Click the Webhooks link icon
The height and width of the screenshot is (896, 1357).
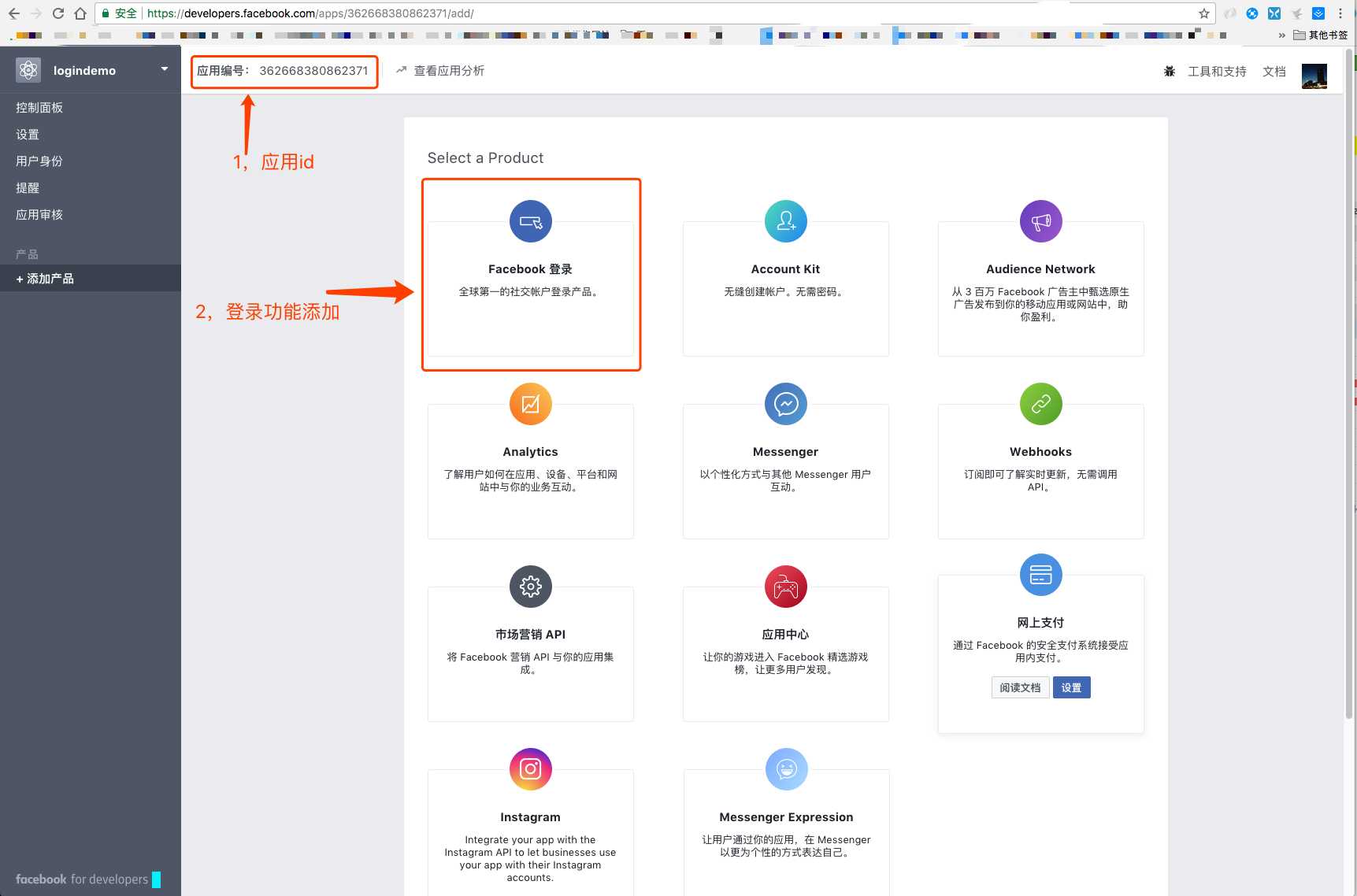pyautogui.click(x=1041, y=404)
